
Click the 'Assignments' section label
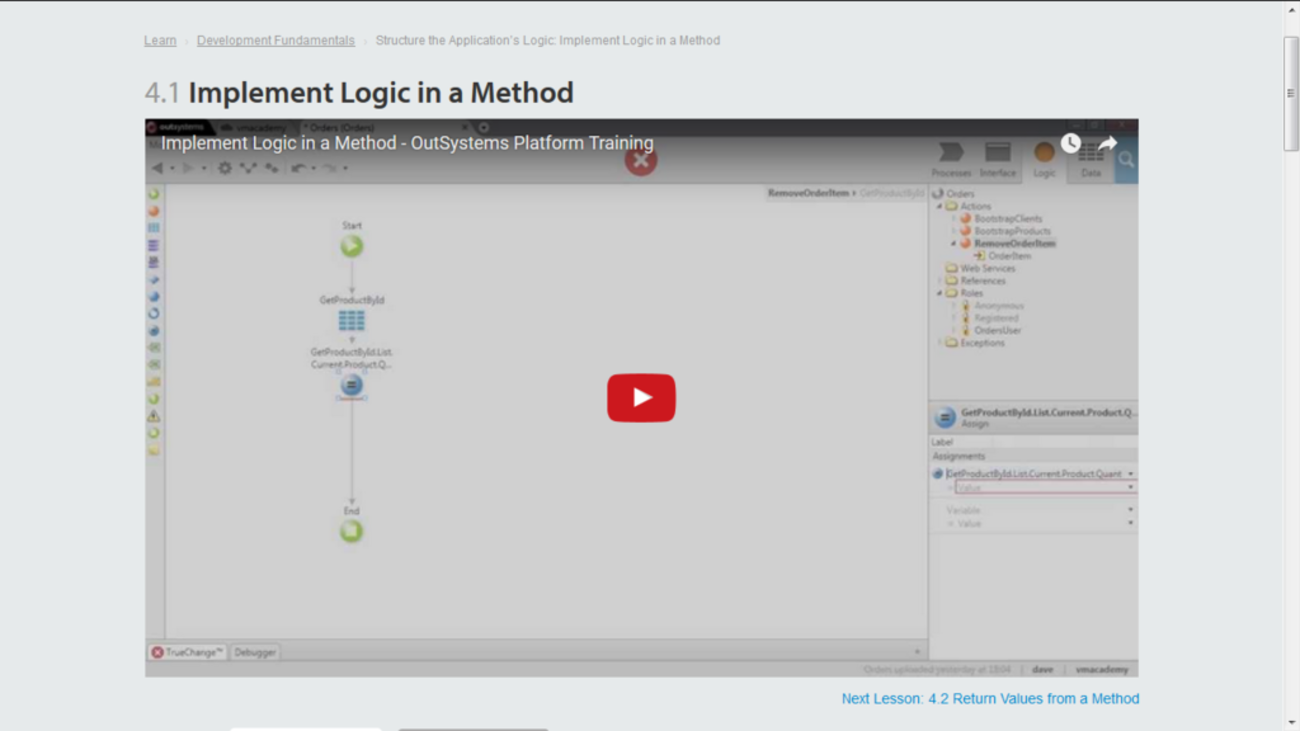pos(959,456)
